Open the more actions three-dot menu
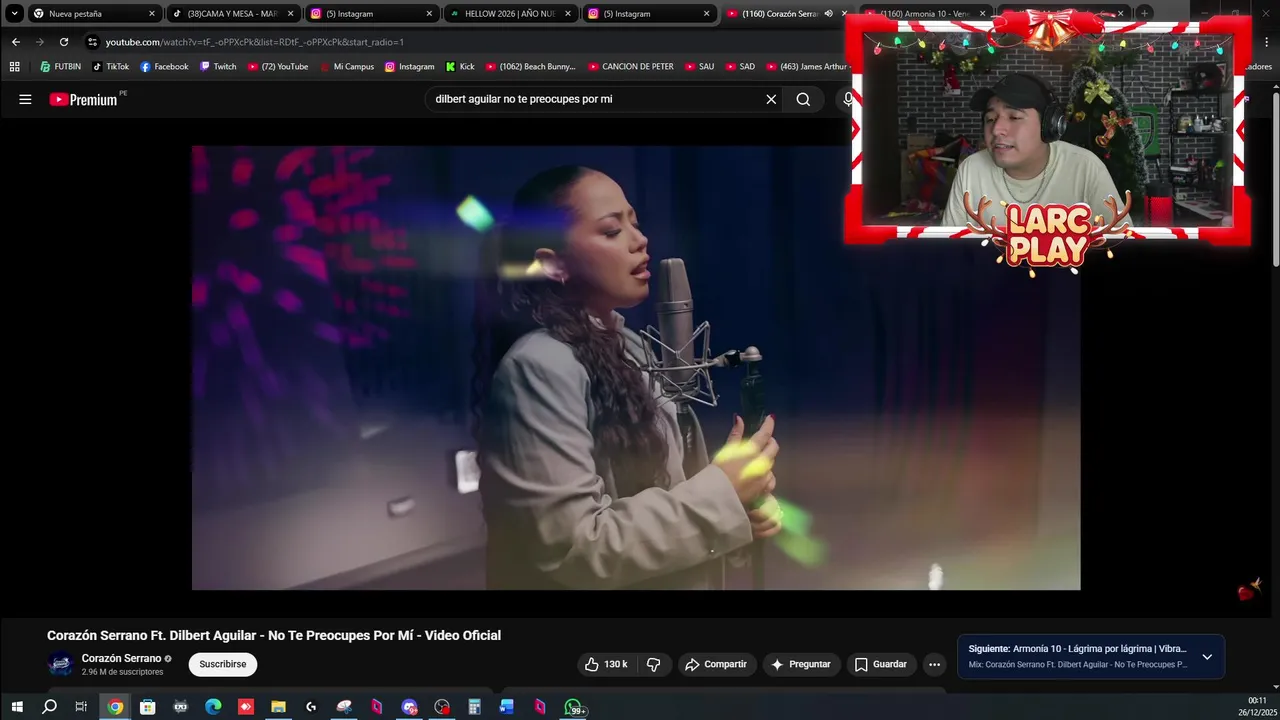This screenshot has width=1280, height=720. [x=934, y=664]
